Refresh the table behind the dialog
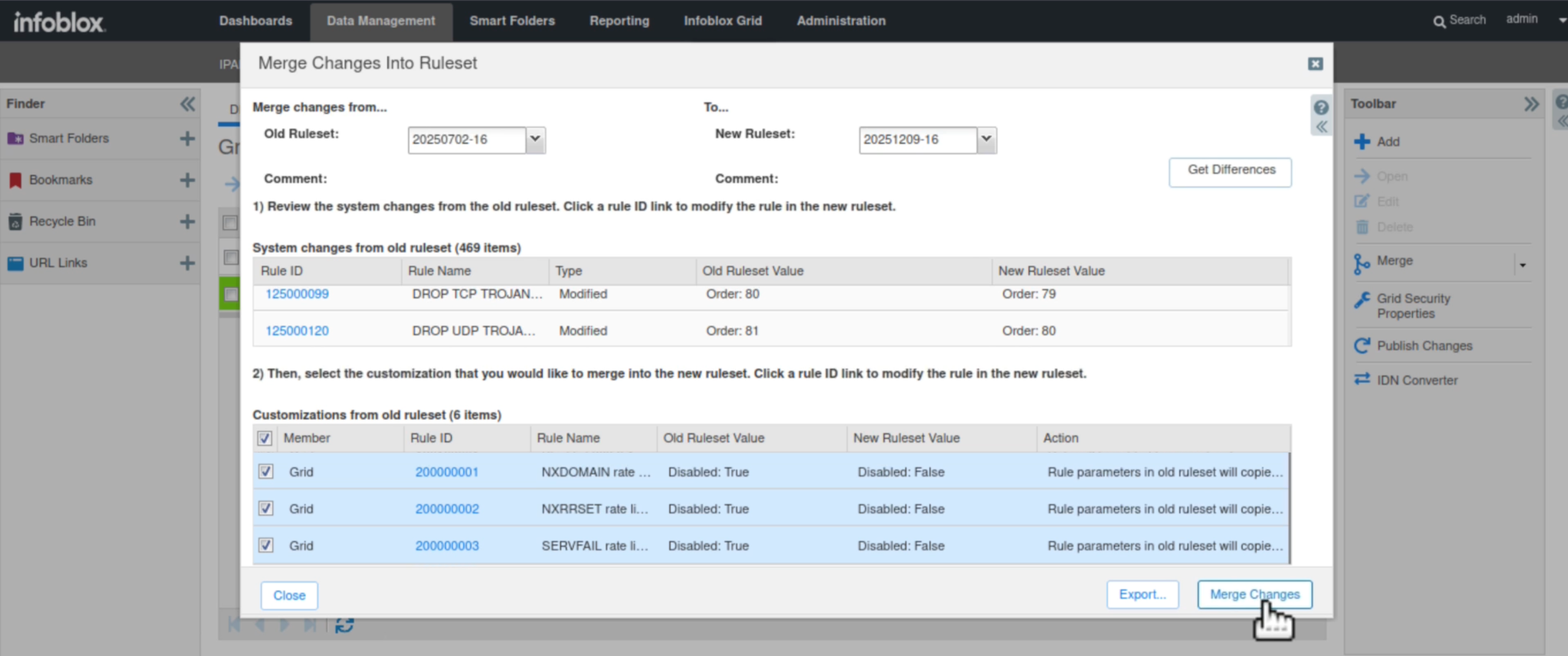The width and height of the screenshot is (1568, 656). point(344,625)
